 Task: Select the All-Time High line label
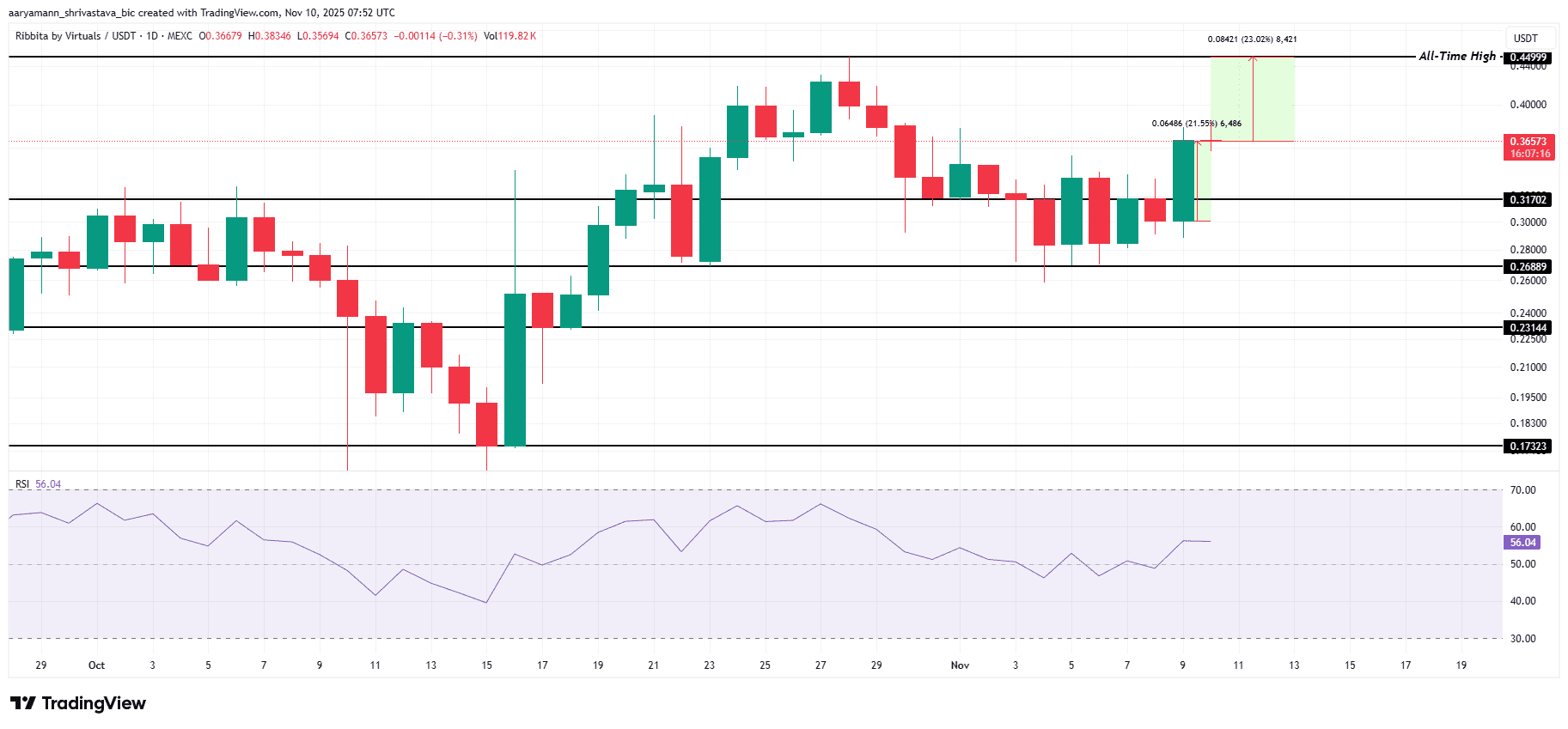point(1456,56)
